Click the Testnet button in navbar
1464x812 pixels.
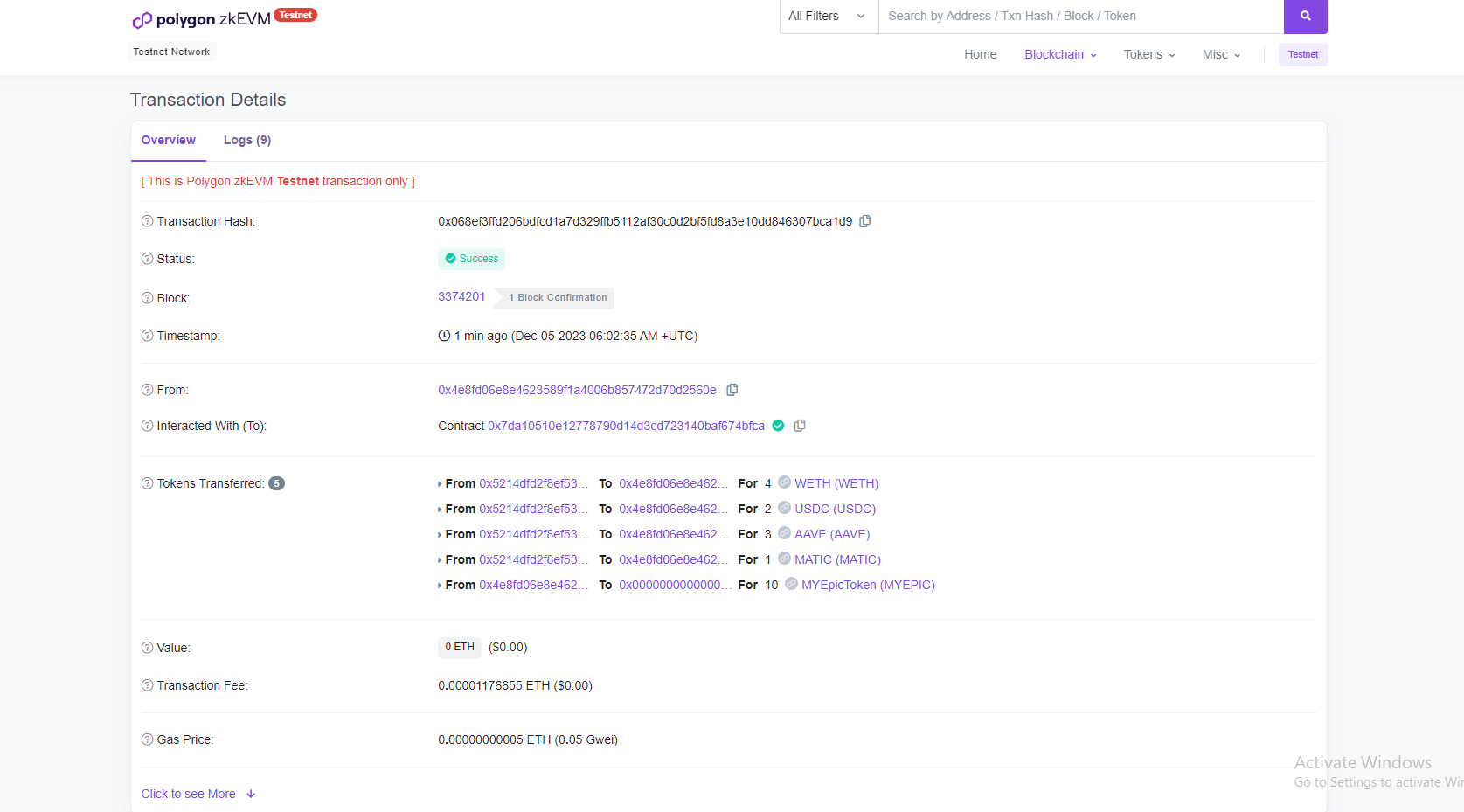pos(1302,54)
